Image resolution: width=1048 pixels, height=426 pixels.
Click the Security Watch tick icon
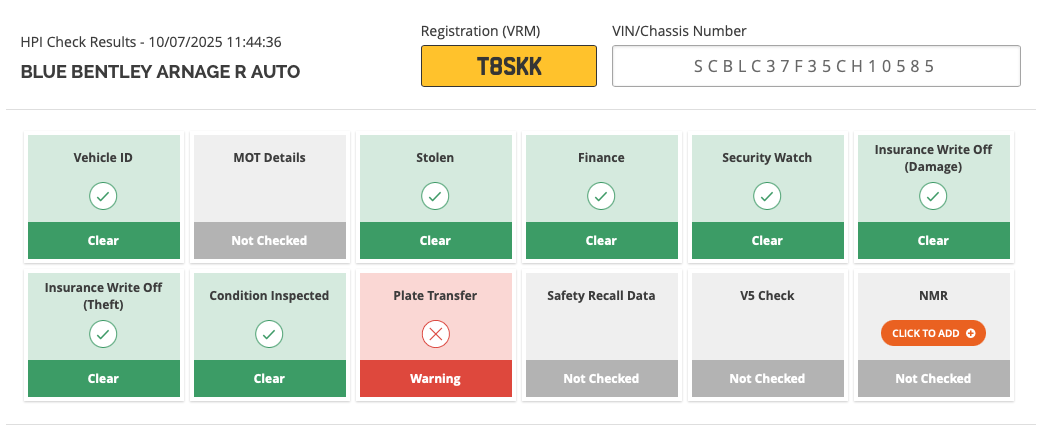767,196
